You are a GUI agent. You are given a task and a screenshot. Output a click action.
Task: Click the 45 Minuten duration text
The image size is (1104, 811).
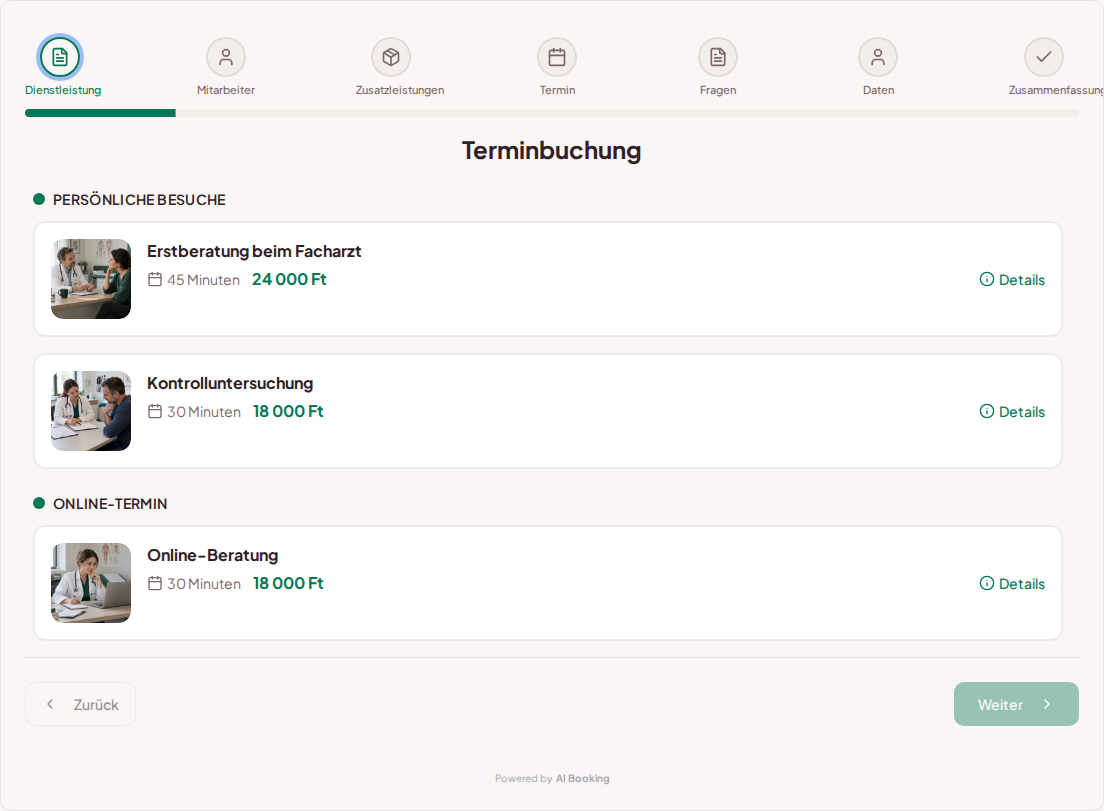203,279
